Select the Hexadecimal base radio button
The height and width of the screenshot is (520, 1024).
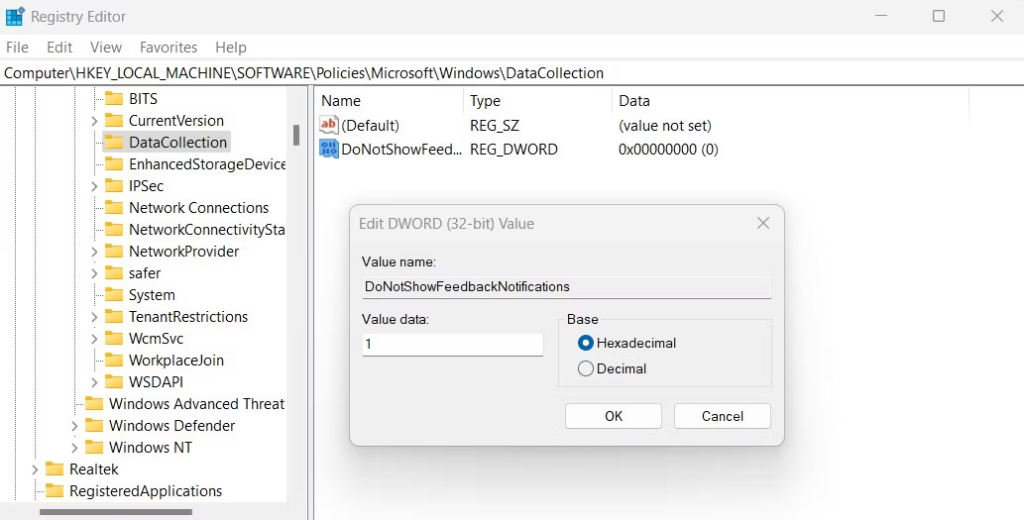point(585,343)
